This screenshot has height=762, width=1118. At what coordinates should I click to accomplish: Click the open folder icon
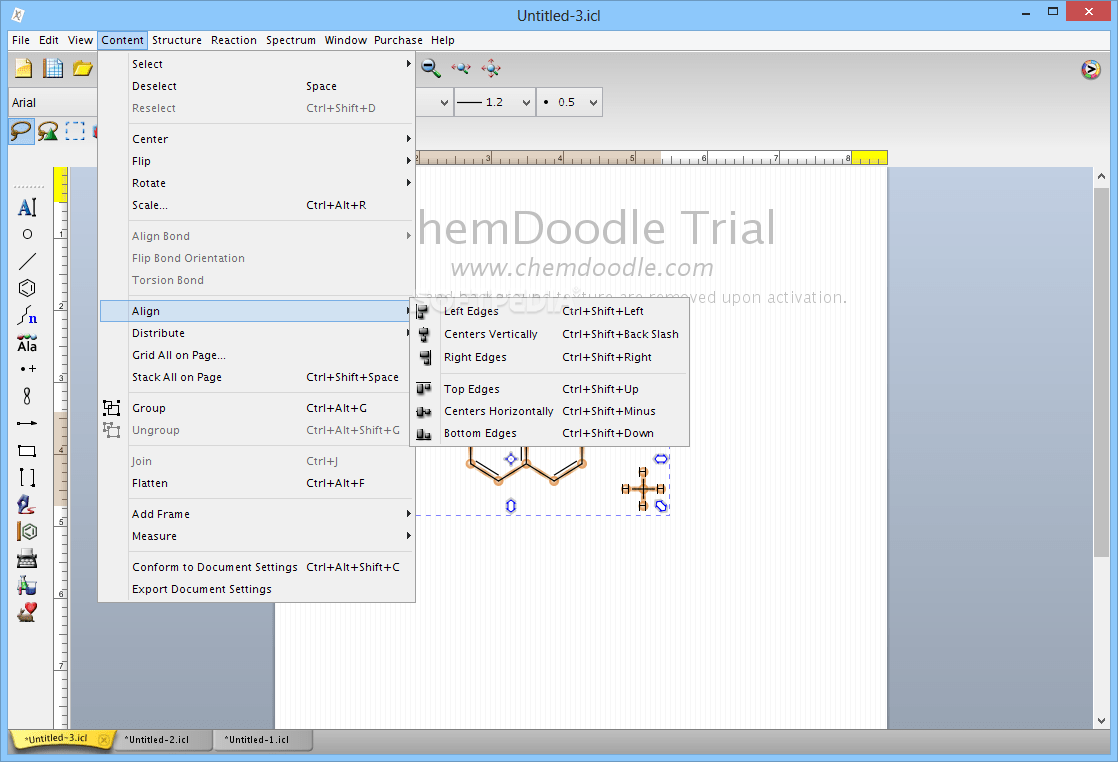tap(83, 68)
